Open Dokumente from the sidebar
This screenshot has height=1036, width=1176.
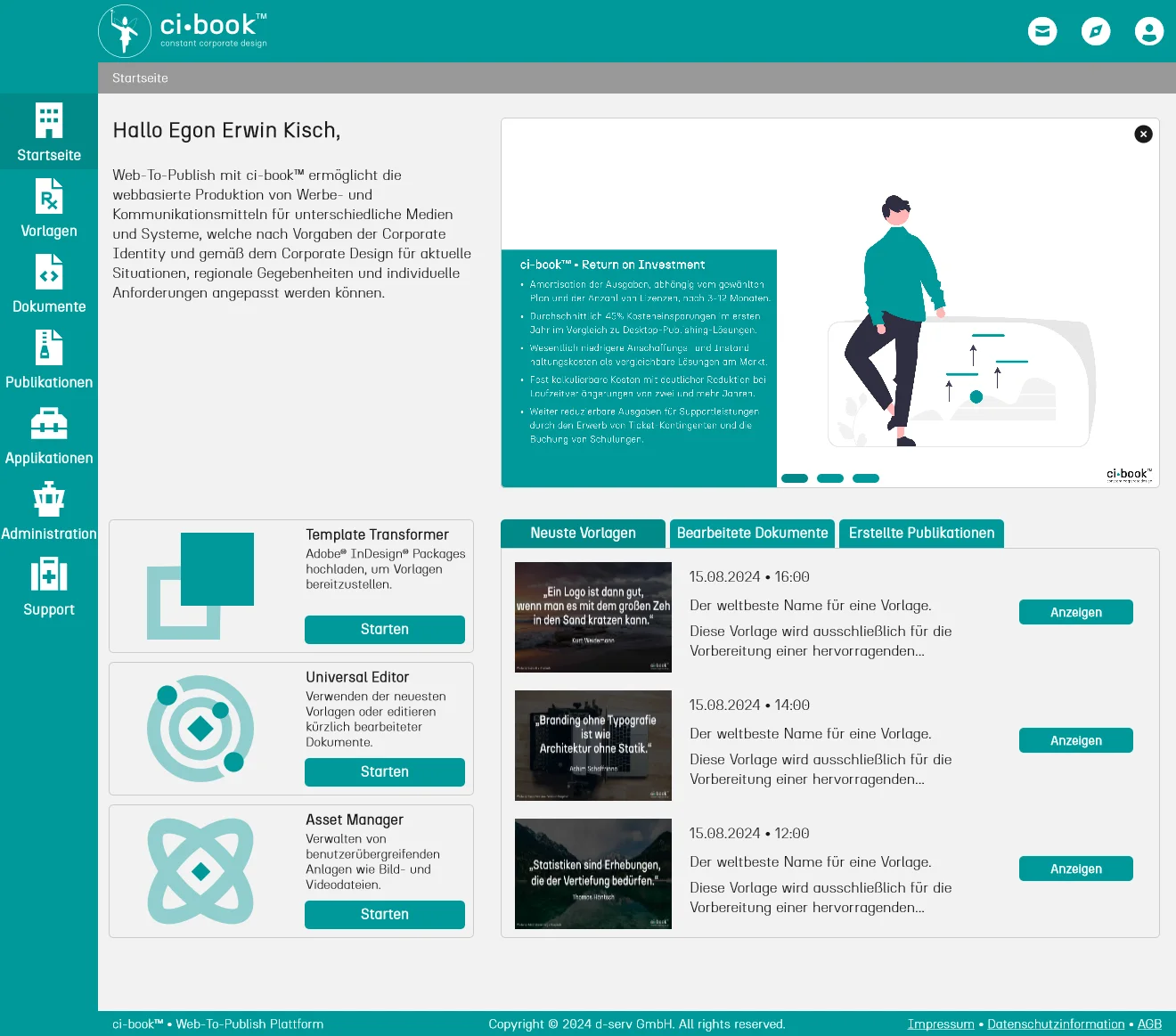[49, 283]
